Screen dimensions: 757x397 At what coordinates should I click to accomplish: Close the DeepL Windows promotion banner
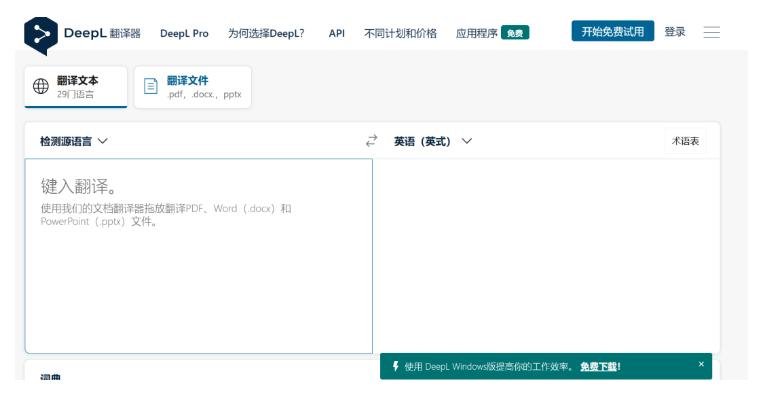click(x=701, y=364)
